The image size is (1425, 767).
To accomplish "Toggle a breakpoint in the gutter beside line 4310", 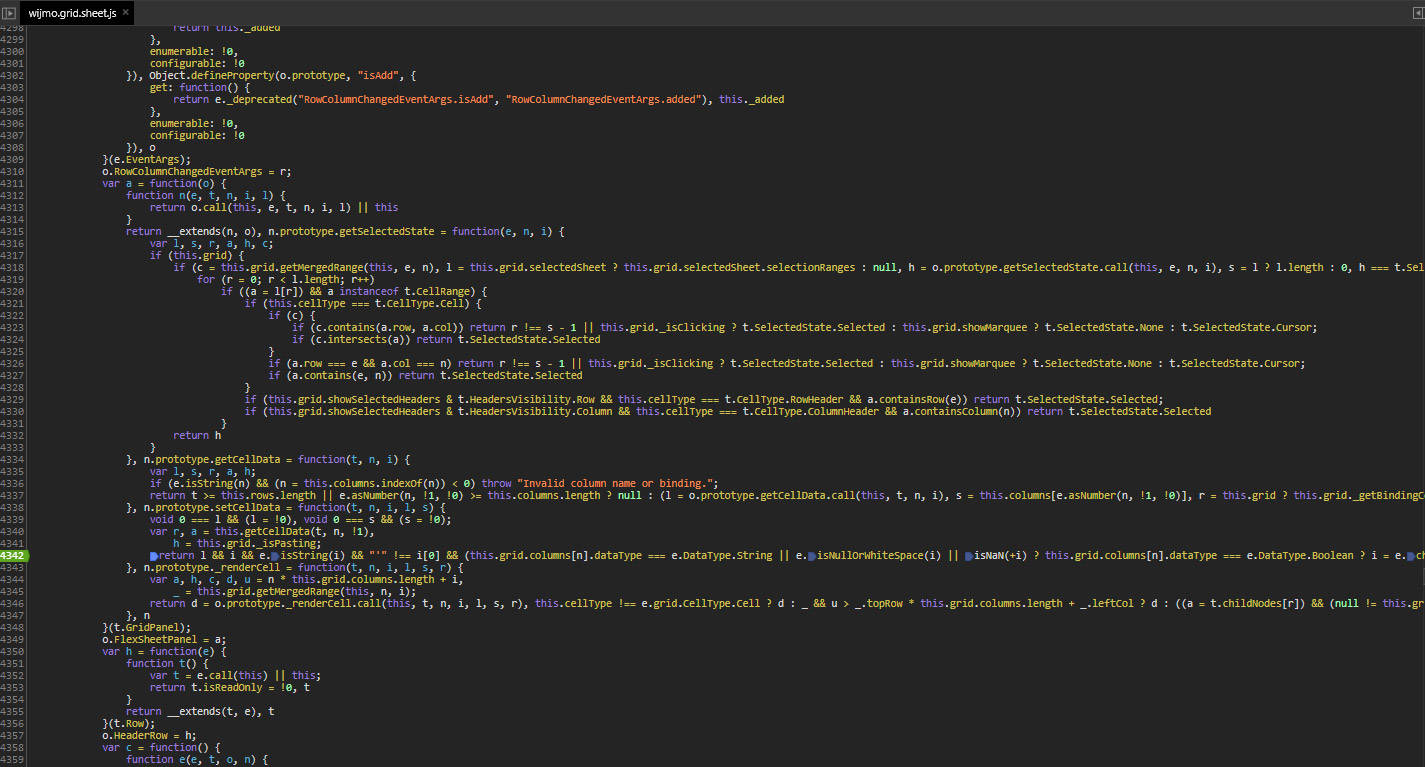I will pyautogui.click(x=40, y=171).
